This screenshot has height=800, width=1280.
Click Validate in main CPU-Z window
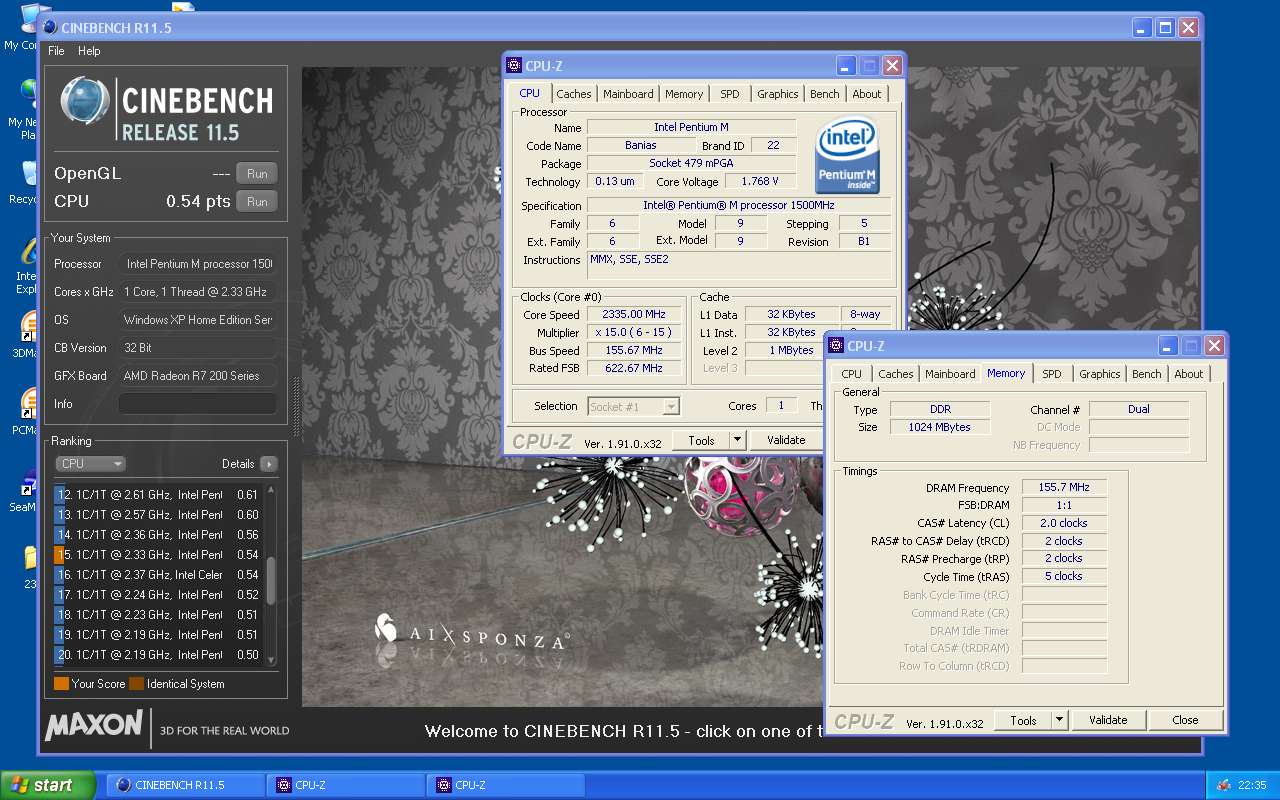786,440
